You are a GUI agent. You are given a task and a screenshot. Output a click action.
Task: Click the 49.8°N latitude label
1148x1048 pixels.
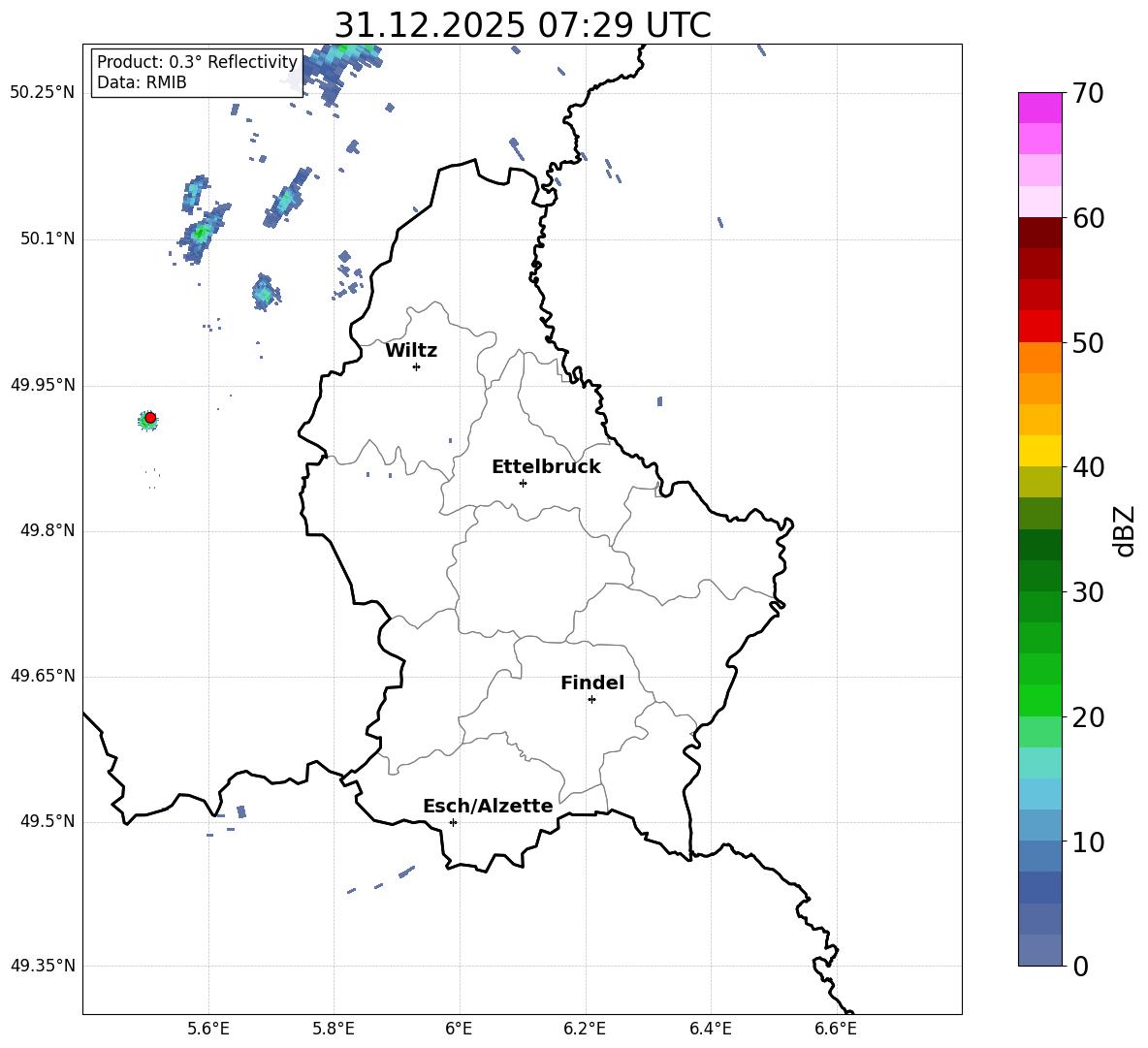[48, 530]
